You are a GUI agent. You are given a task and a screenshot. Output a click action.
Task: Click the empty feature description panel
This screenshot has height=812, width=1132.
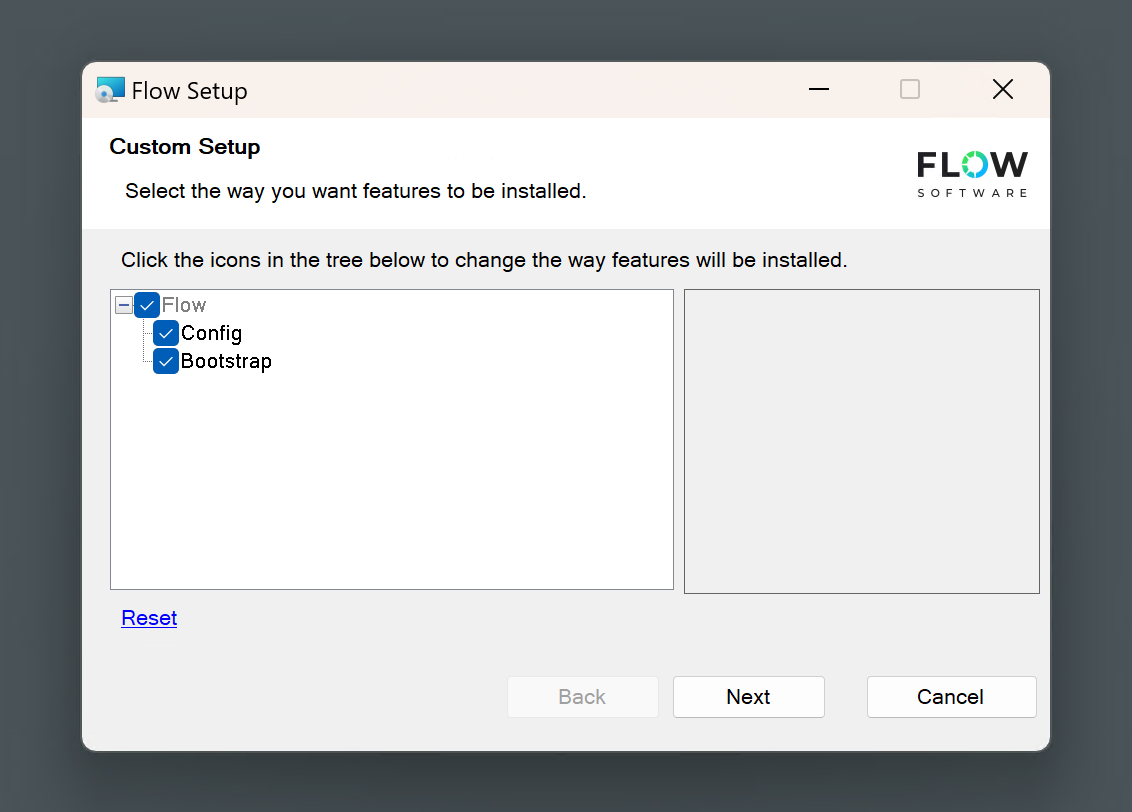(861, 441)
